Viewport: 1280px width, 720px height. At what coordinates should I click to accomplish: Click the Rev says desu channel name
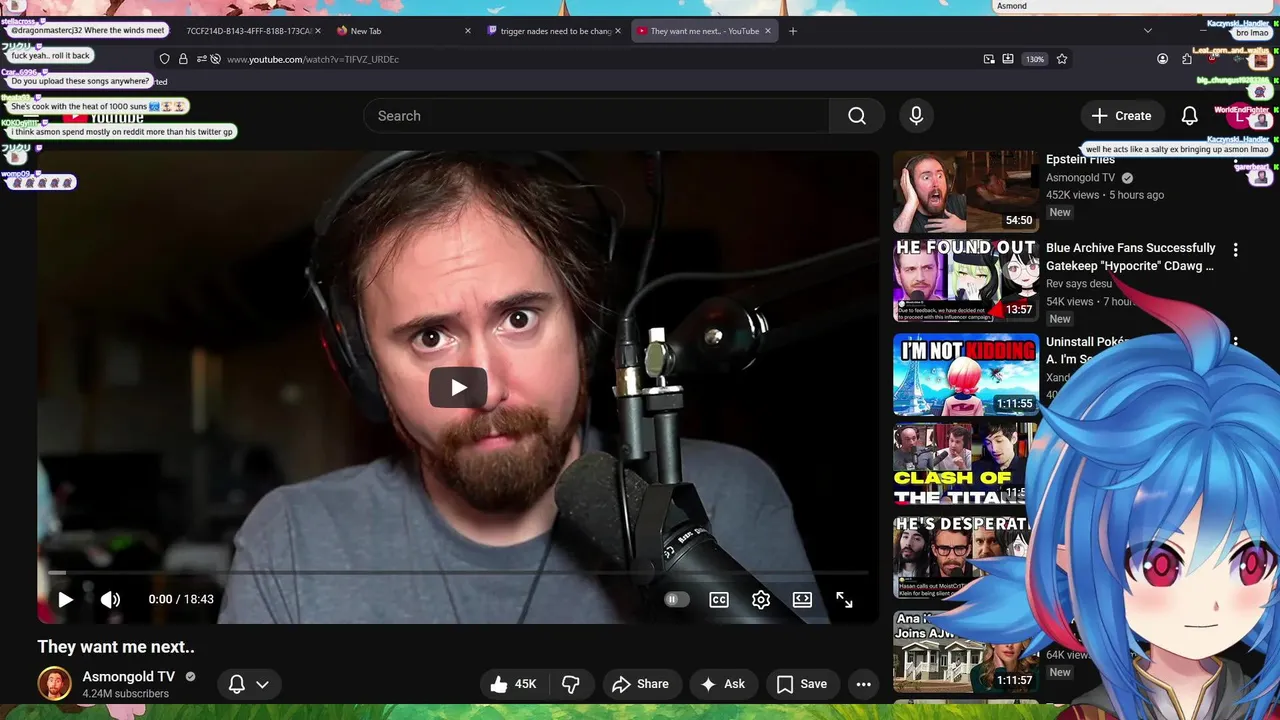[x=1078, y=284]
